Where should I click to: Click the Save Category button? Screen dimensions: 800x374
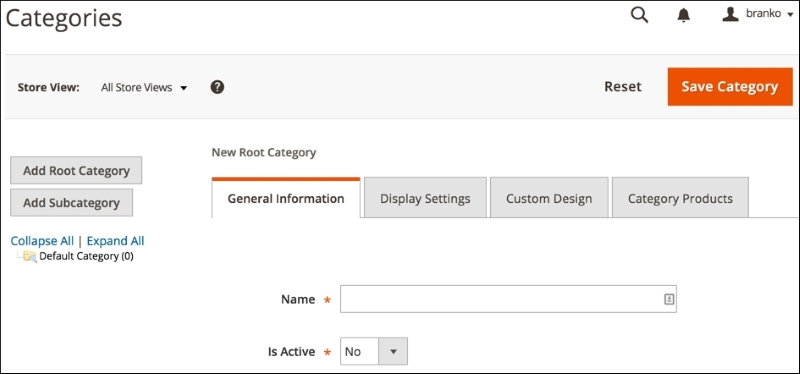pyautogui.click(x=730, y=87)
